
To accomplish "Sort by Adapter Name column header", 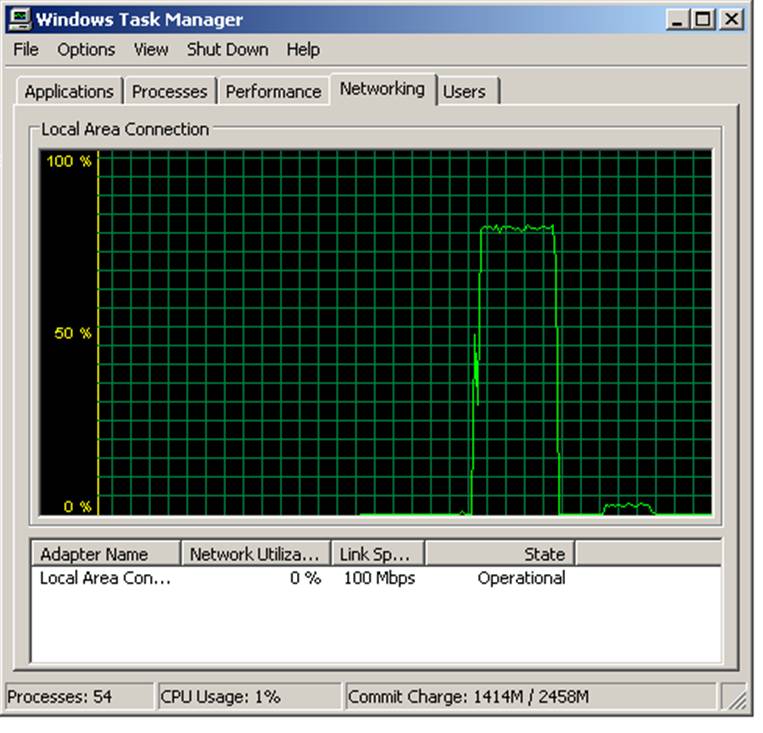I will (x=106, y=554).
